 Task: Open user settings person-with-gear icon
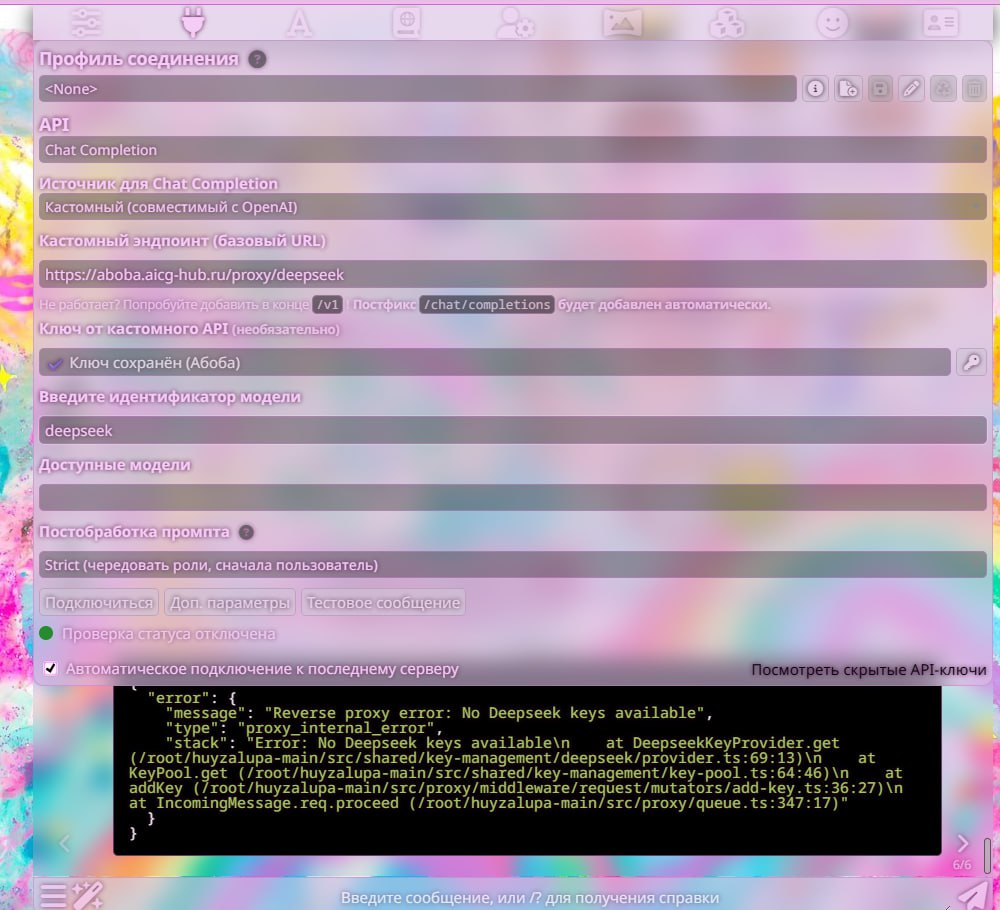[515, 24]
